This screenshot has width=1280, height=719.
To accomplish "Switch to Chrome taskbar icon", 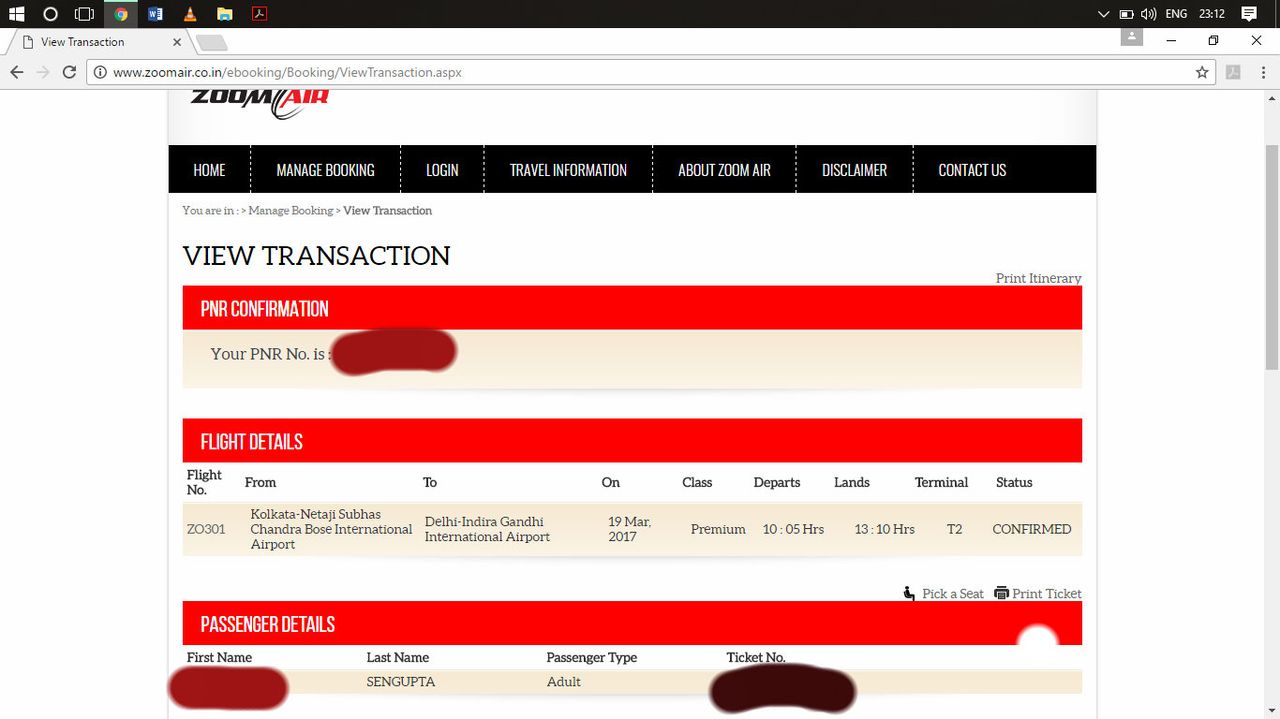I will [x=121, y=14].
